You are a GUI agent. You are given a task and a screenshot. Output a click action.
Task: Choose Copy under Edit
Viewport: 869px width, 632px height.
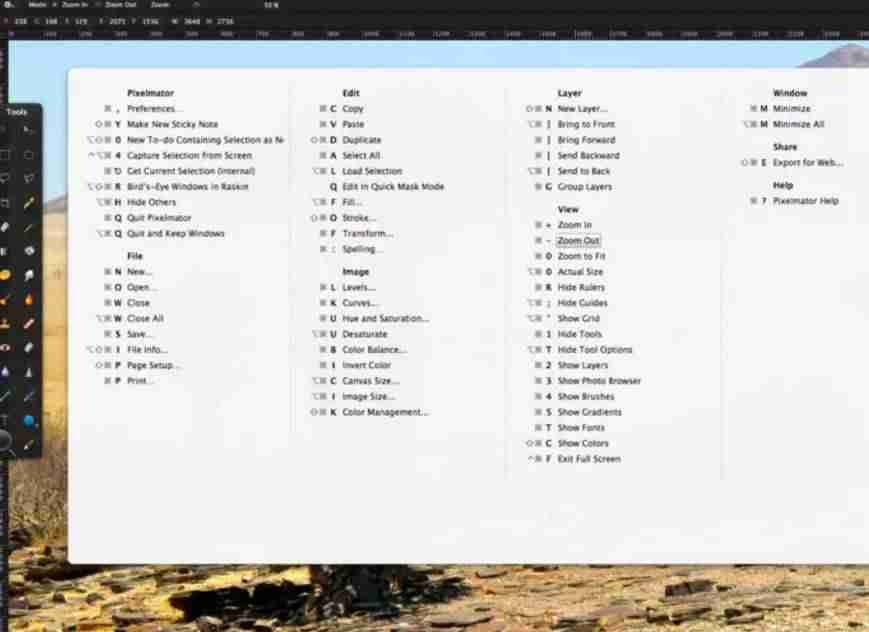[352, 109]
